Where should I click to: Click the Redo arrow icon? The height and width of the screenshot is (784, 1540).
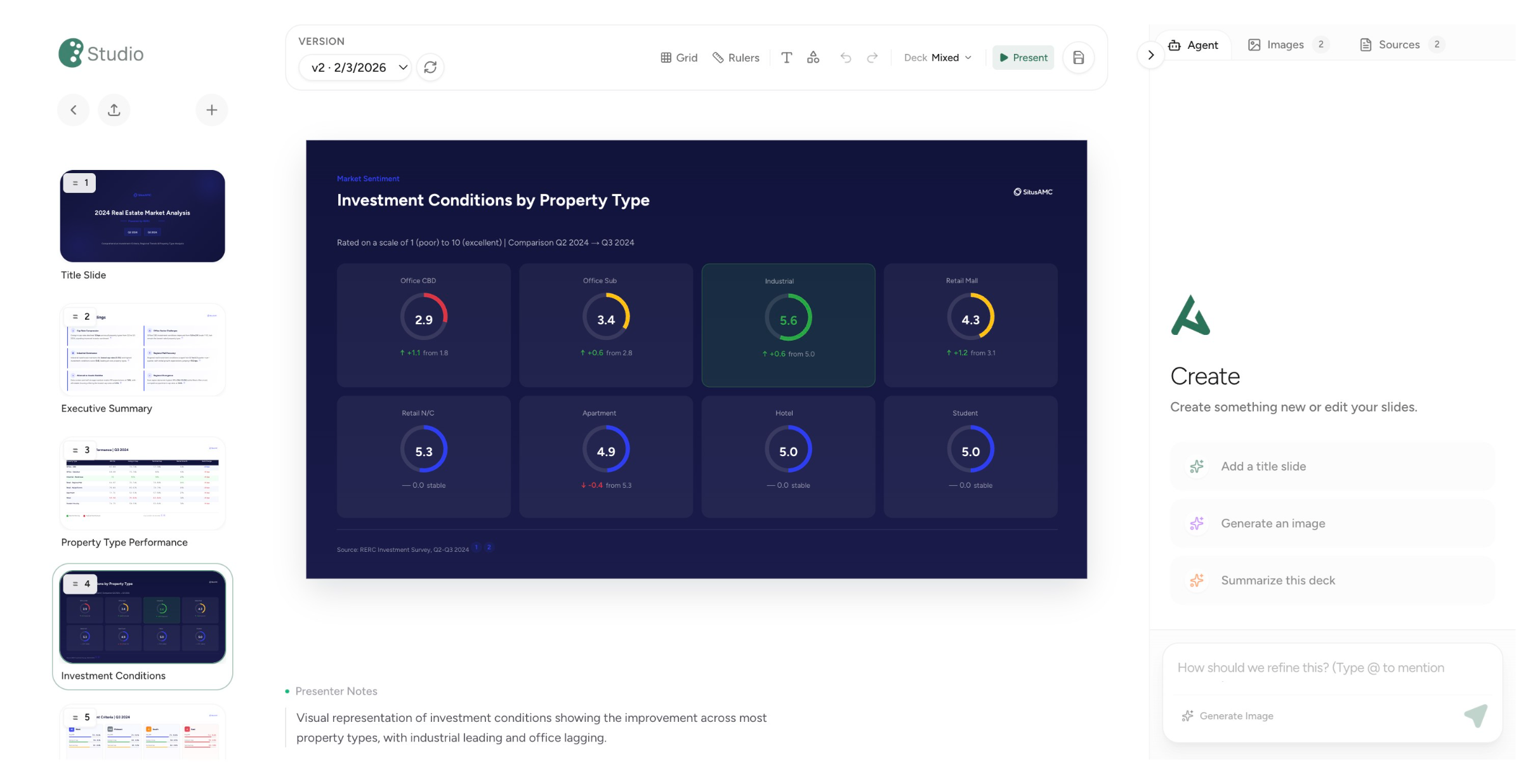(872, 57)
